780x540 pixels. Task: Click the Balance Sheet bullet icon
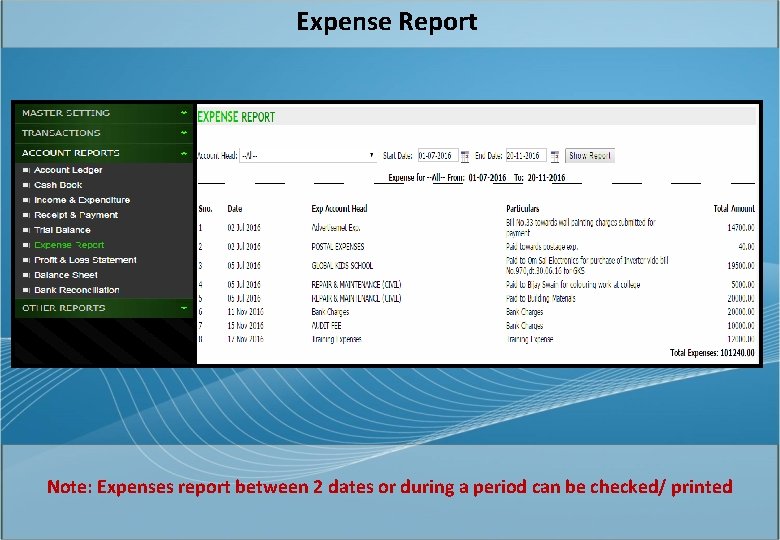click(x=26, y=275)
